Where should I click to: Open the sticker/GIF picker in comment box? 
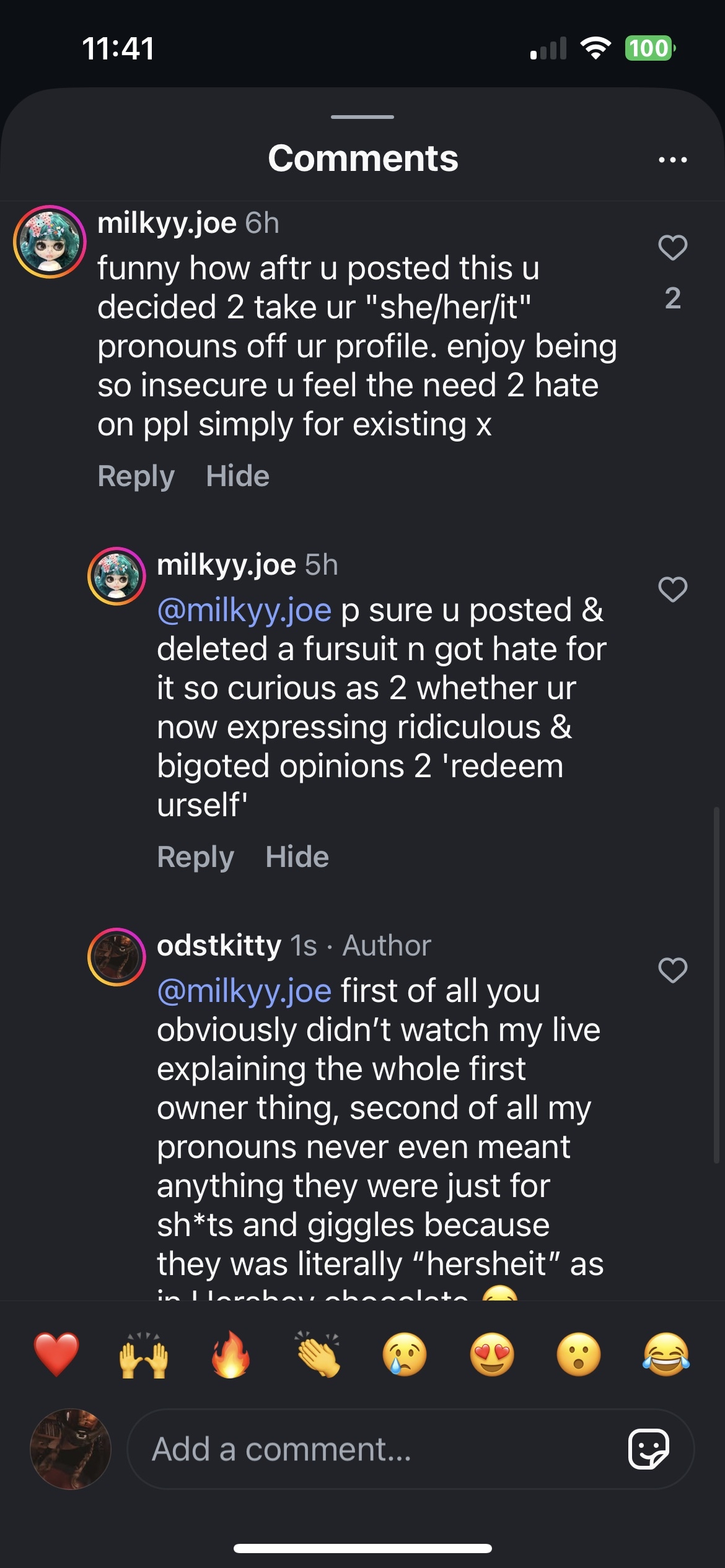tap(648, 1449)
